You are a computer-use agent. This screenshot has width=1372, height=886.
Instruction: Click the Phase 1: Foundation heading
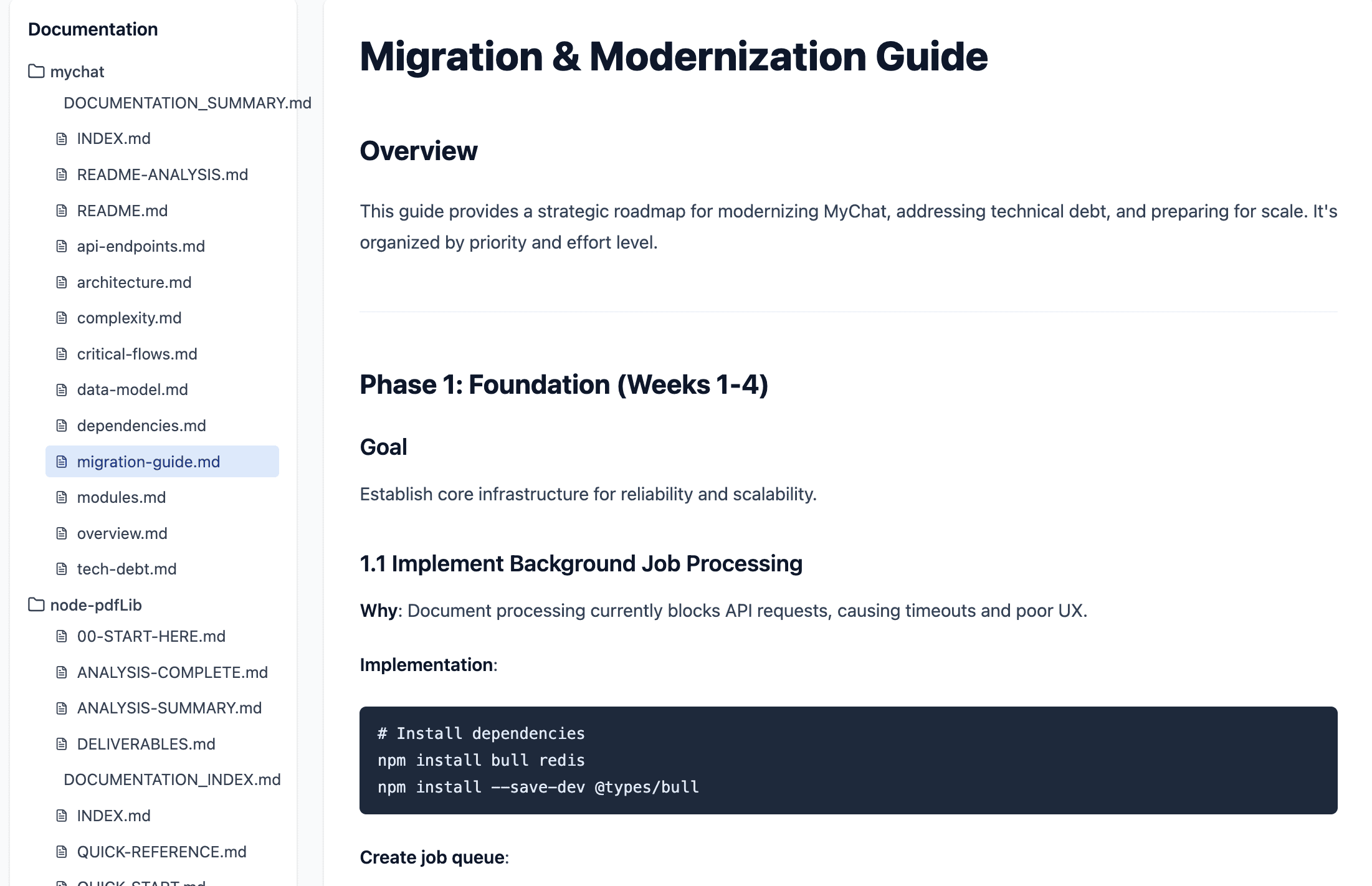(564, 384)
